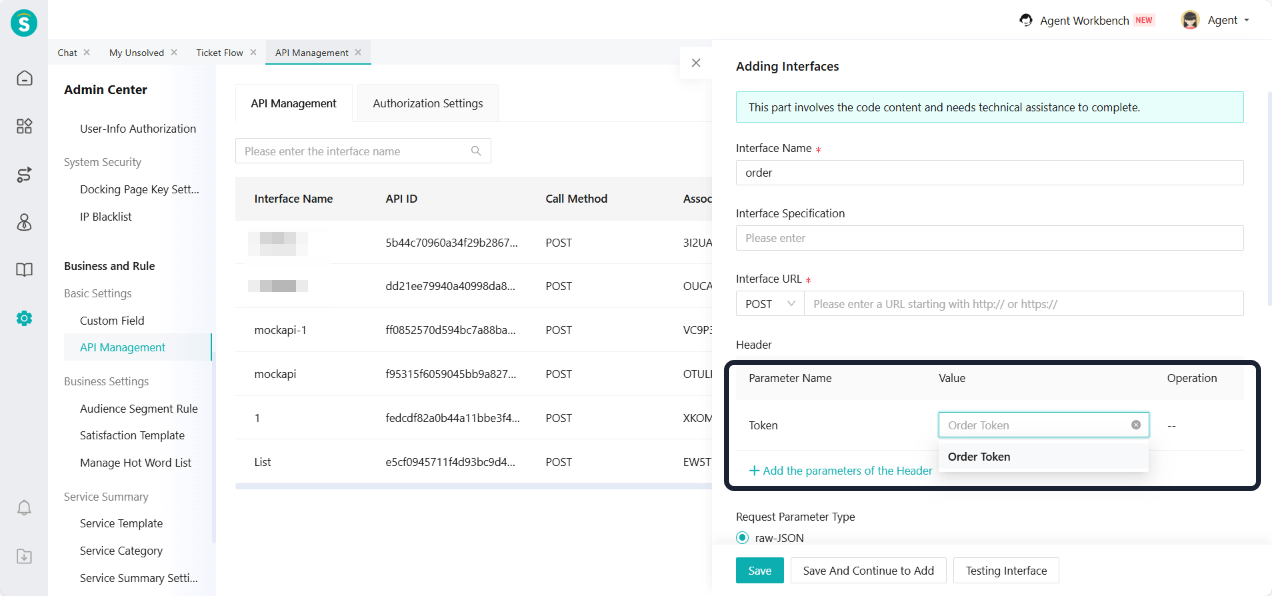This screenshot has width=1272, height=596.
Task: Open the POST method dropdown
Action: point(769,304)
